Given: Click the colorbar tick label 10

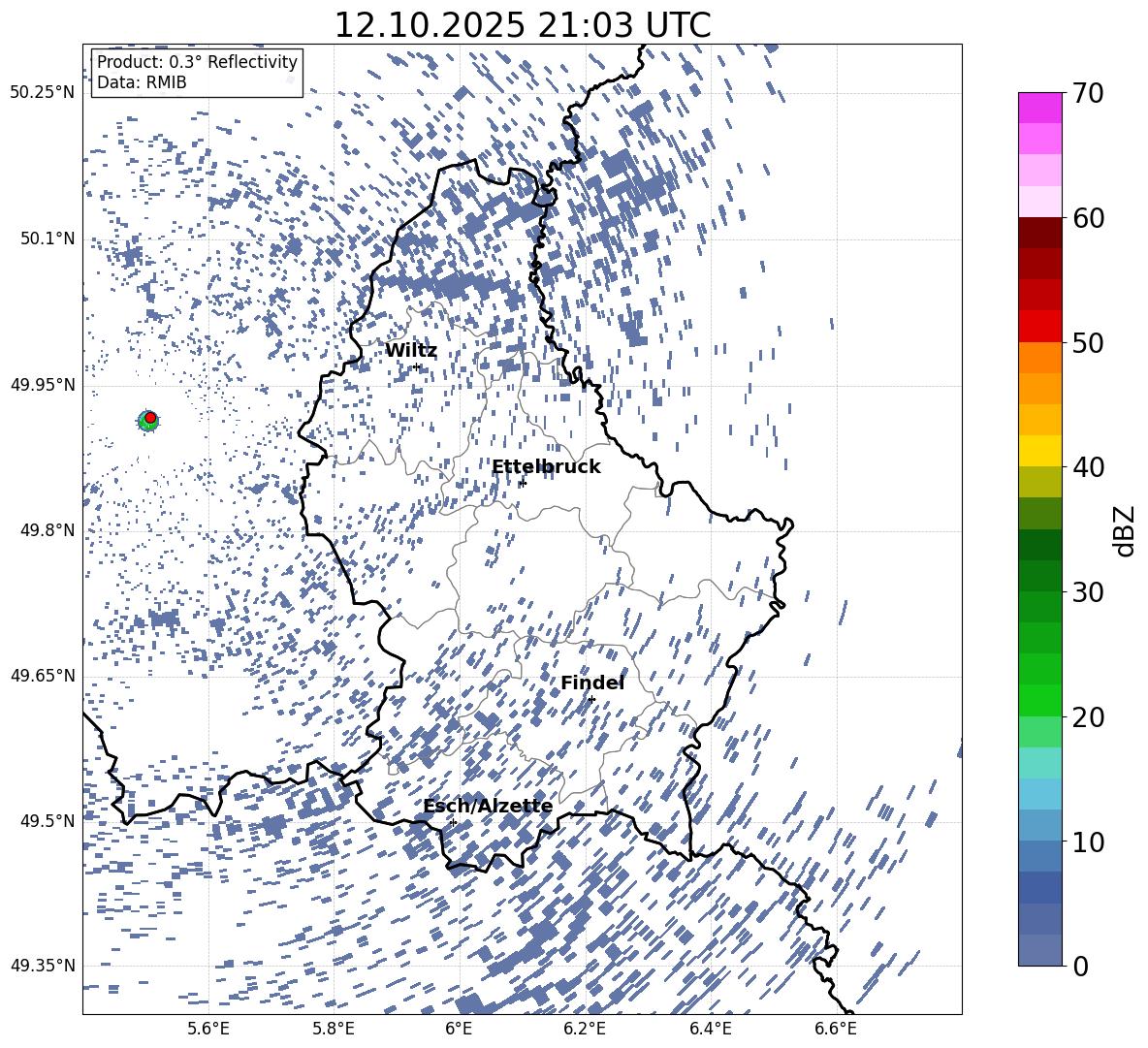Looking at the screenshot, I should point(1089,842).
